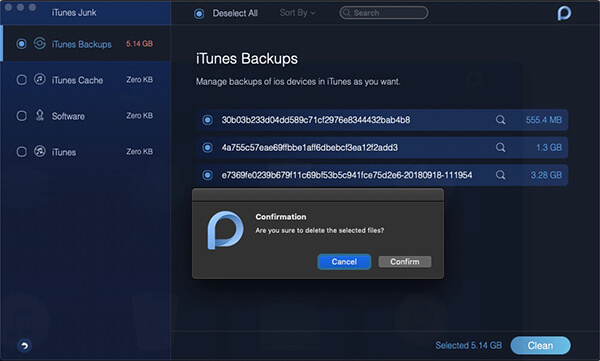
Task: Click backup name 30b03b233d04dd589c71cf2976e8344432bab4b8
Action: tap(316, 120)
